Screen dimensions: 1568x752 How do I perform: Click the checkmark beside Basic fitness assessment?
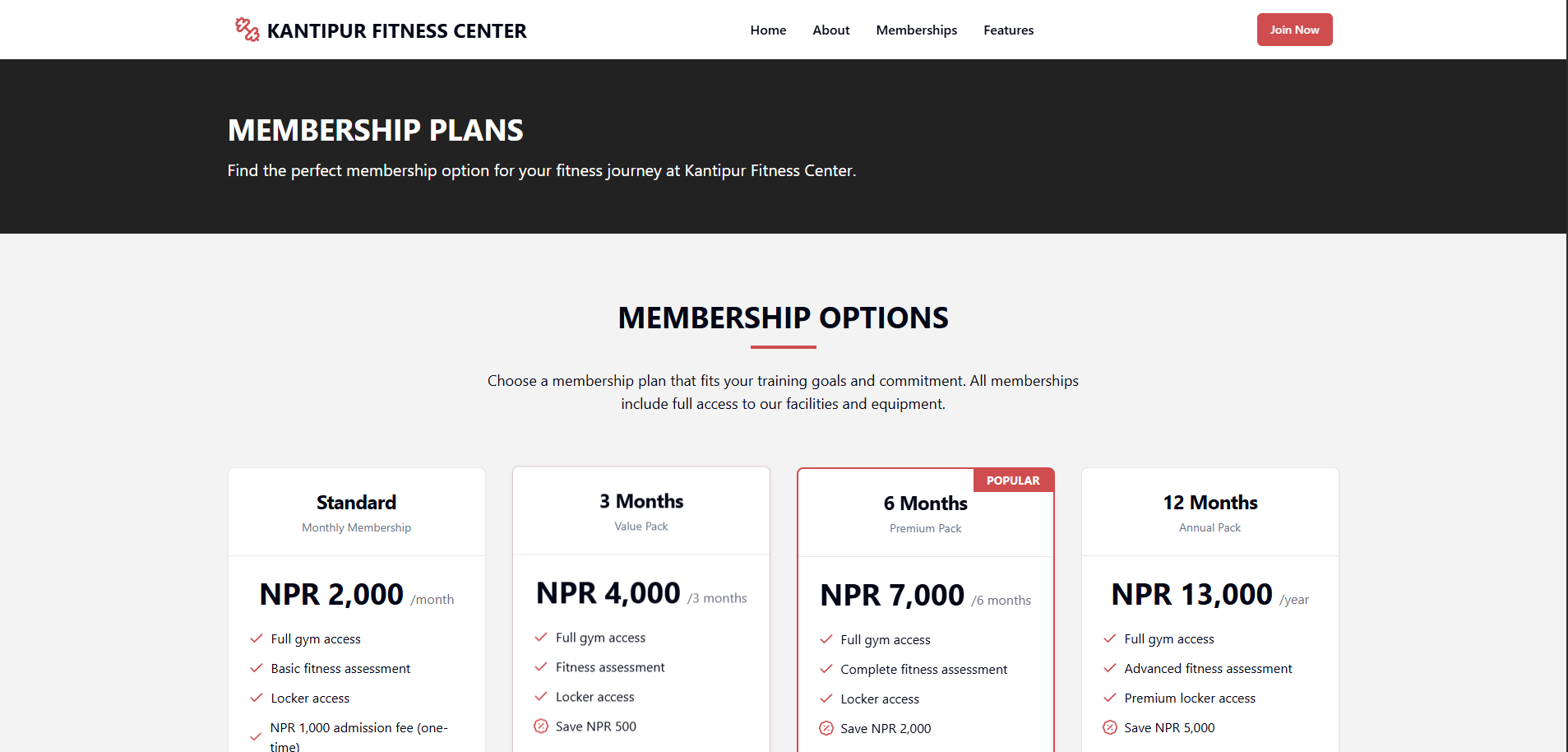pos(254,668)
